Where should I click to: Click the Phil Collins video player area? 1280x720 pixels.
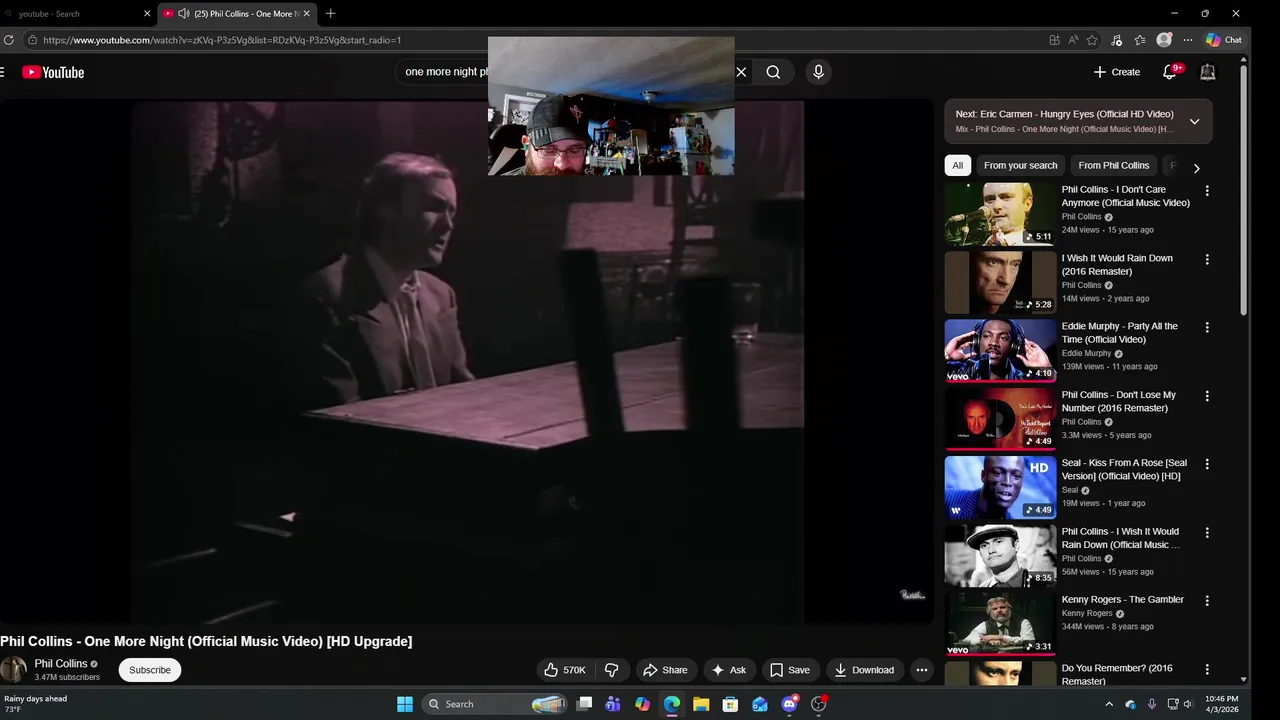(467, 362)
